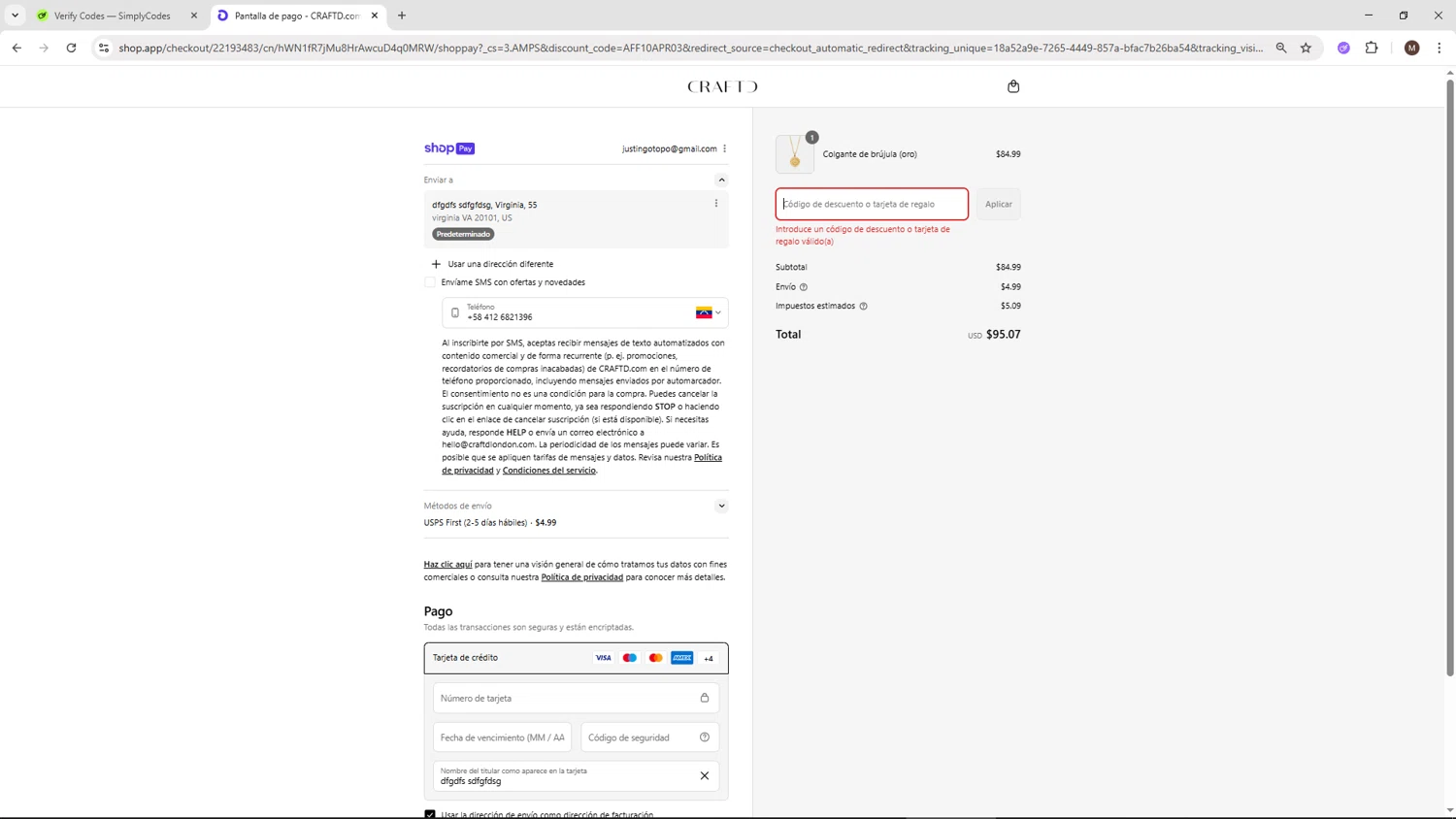Show +4 more card types
The image size is (1456, 819).
(709, 659)
